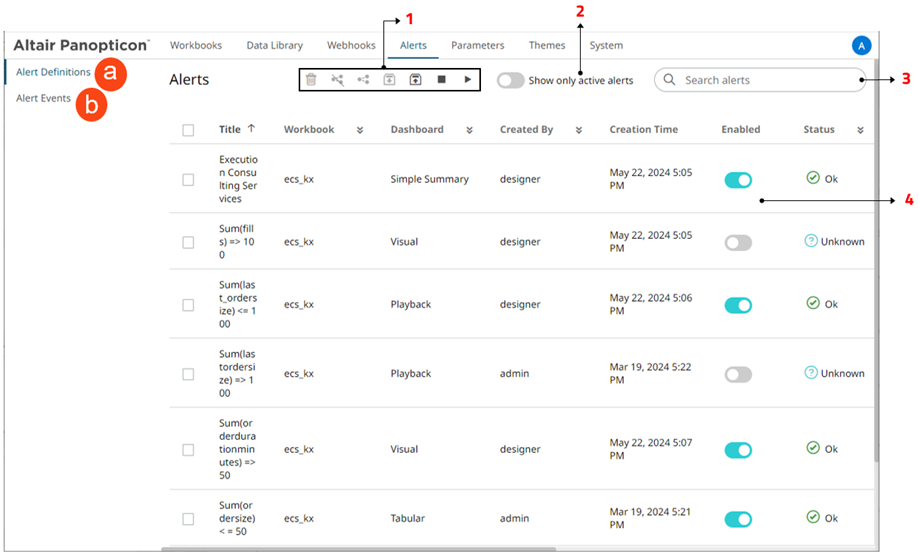Check the Execution Consulting Services row checkbox
Screen dimensions: 918x554
pyautogui.click(x=188, y=180)
